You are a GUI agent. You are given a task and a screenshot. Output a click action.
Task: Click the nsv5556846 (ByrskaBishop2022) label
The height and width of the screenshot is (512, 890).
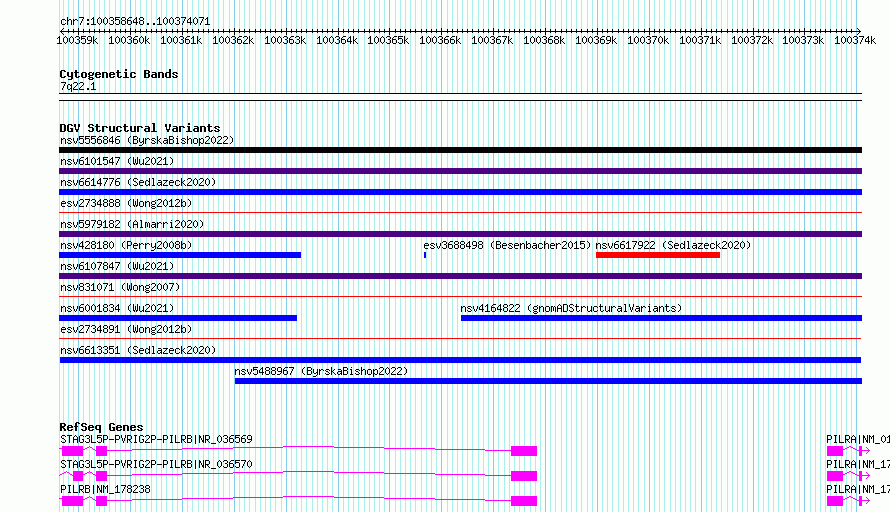(x=147, y=140)
